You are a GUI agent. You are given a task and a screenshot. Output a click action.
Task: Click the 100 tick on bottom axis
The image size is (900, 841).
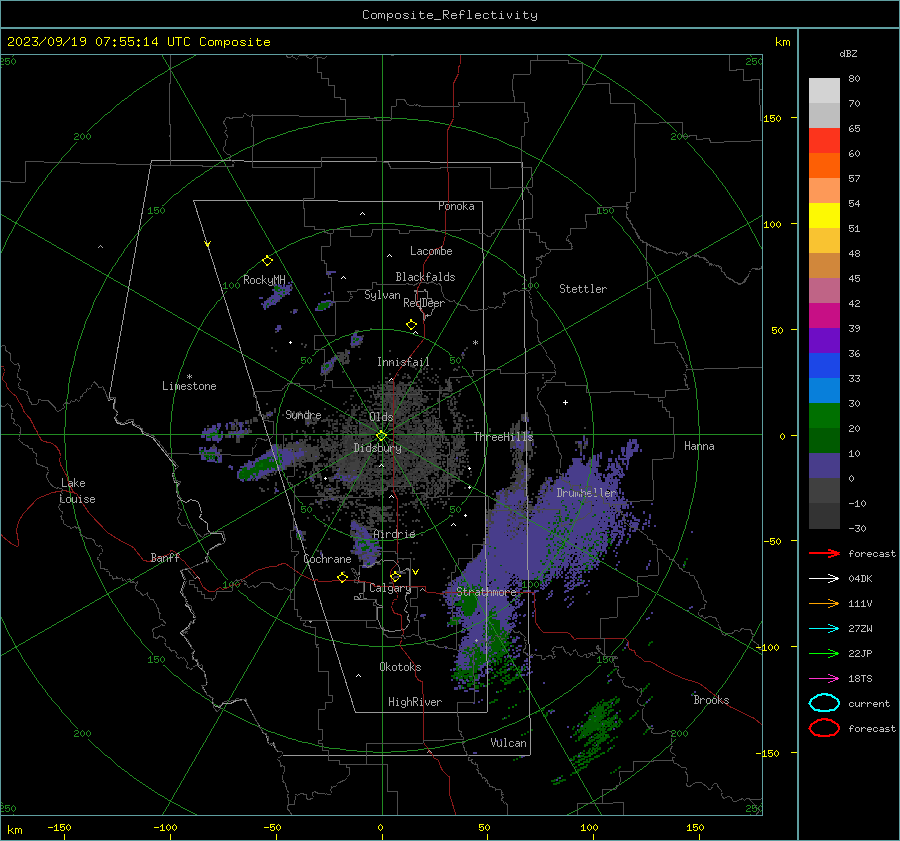[589, 827]
